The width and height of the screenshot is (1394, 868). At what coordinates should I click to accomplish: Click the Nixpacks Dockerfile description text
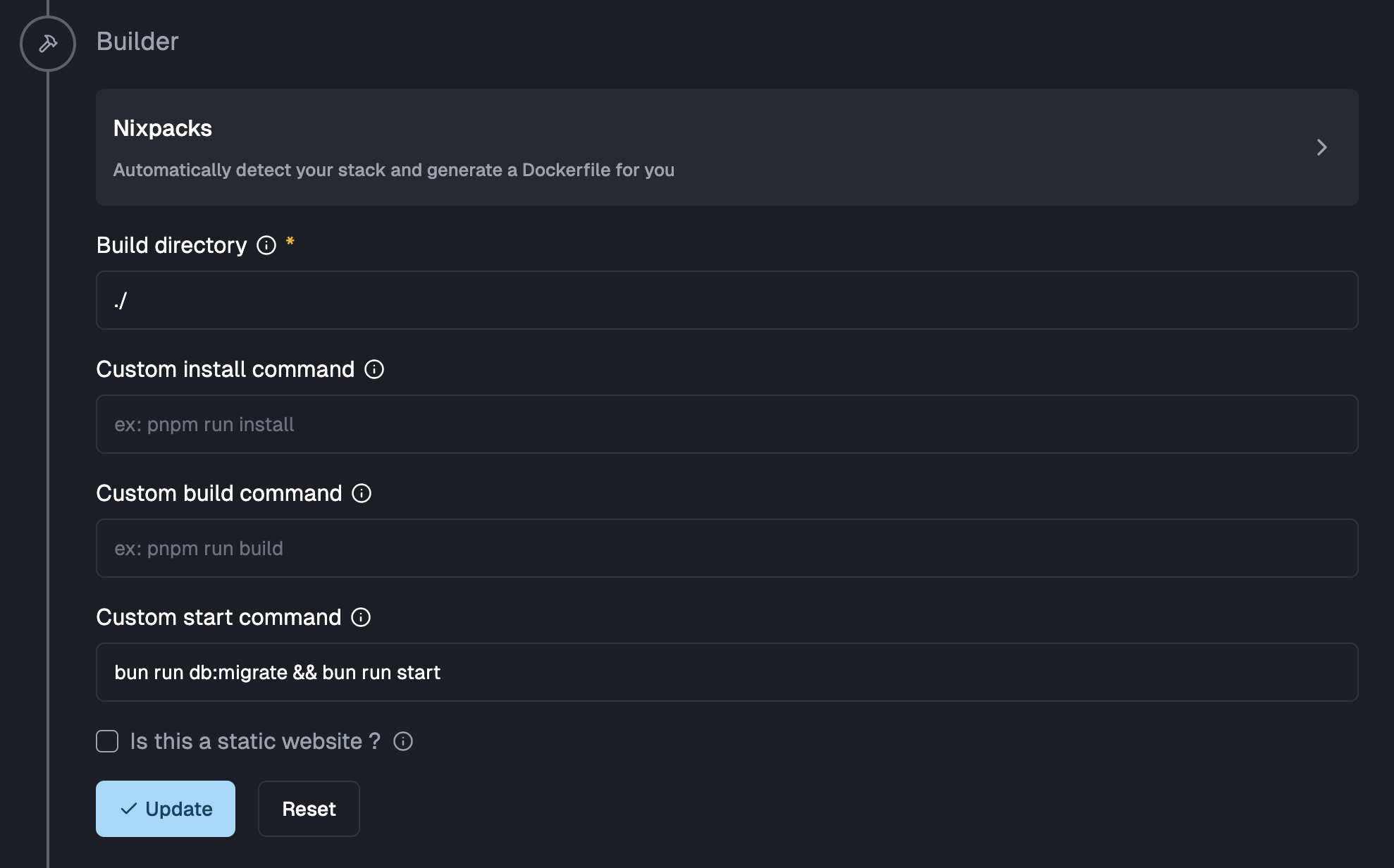(x=393, y=170)
